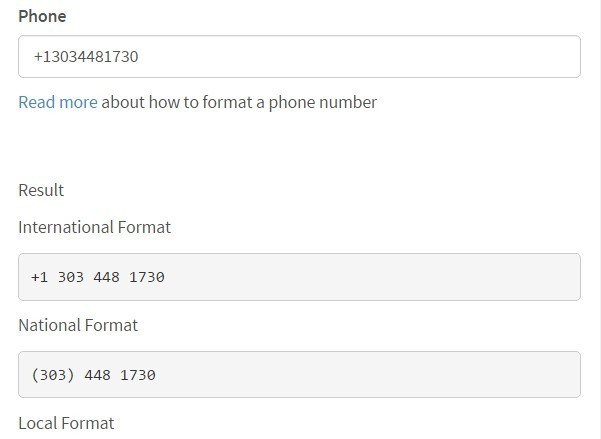
Task: Click the 'Result' heading text
Action: (41, 190)
